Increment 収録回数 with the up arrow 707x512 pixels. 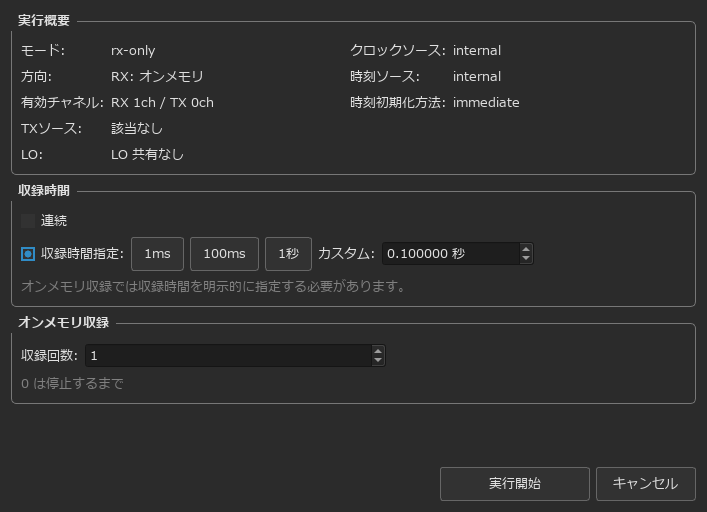[x=378, y=351]
